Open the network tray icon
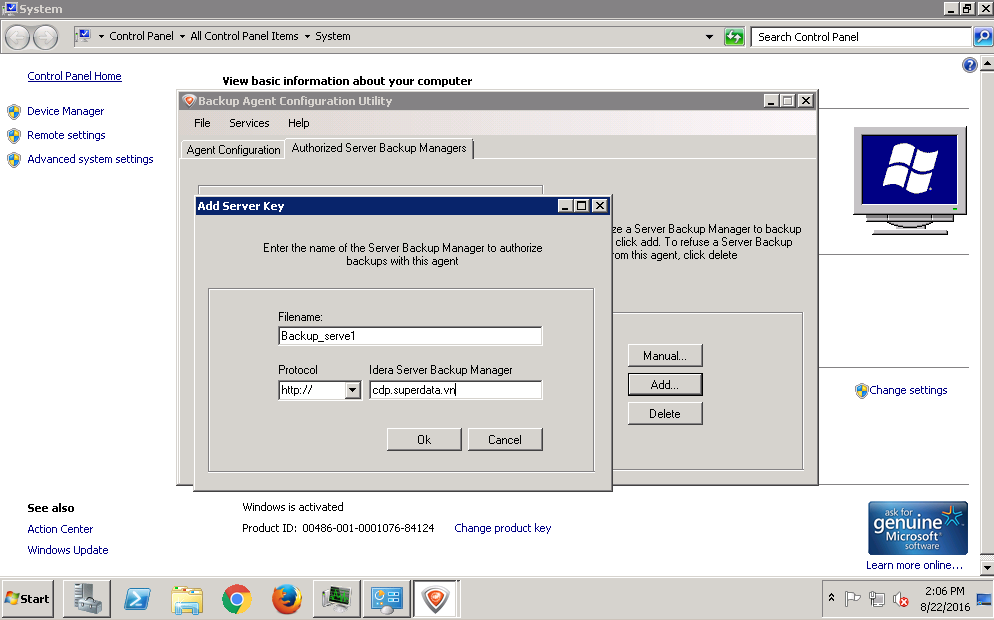994x620 pixels. [877, 598]
